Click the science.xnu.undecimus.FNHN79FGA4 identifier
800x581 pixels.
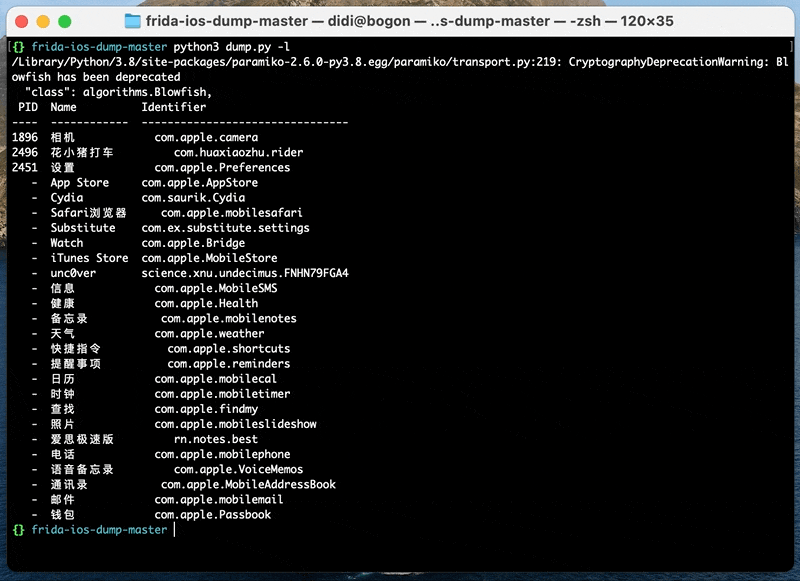[x=245, y=273]
